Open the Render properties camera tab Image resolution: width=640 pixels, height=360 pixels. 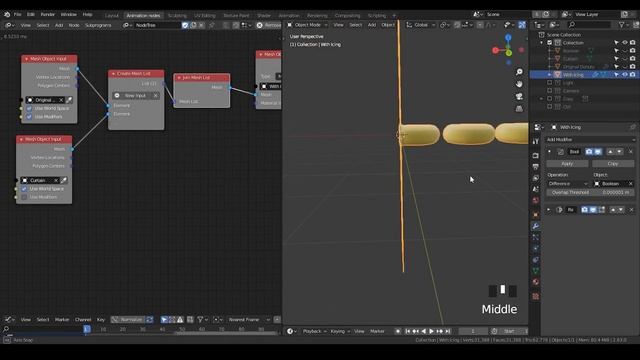536,156
